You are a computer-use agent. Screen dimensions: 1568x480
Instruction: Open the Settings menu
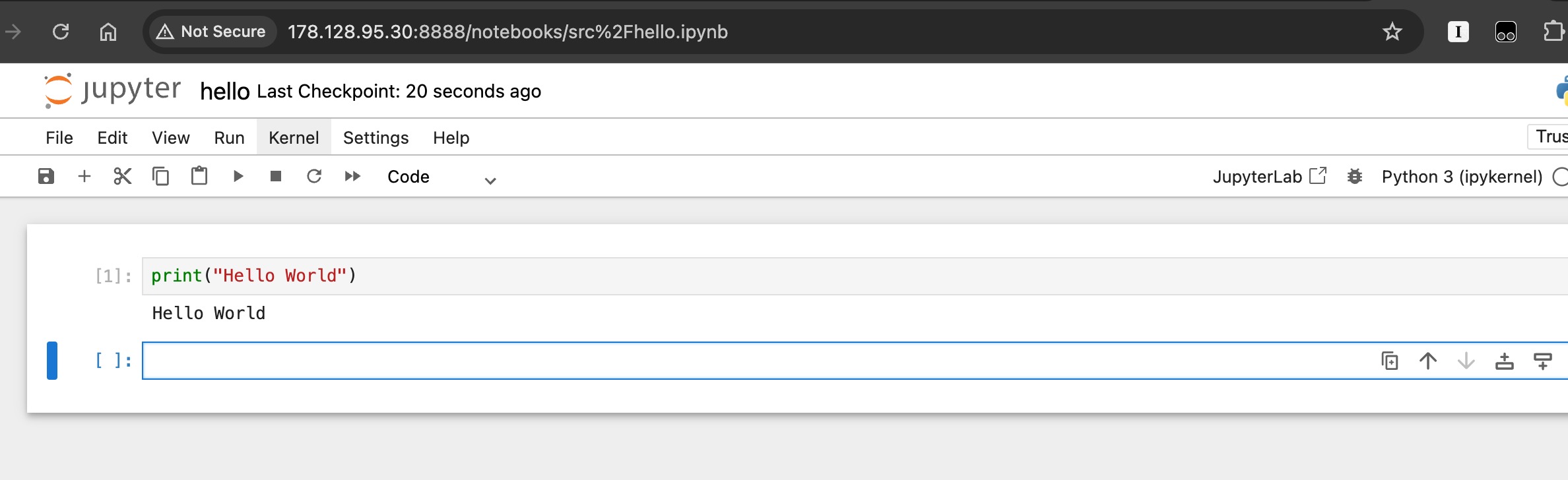tap(376, 137)
